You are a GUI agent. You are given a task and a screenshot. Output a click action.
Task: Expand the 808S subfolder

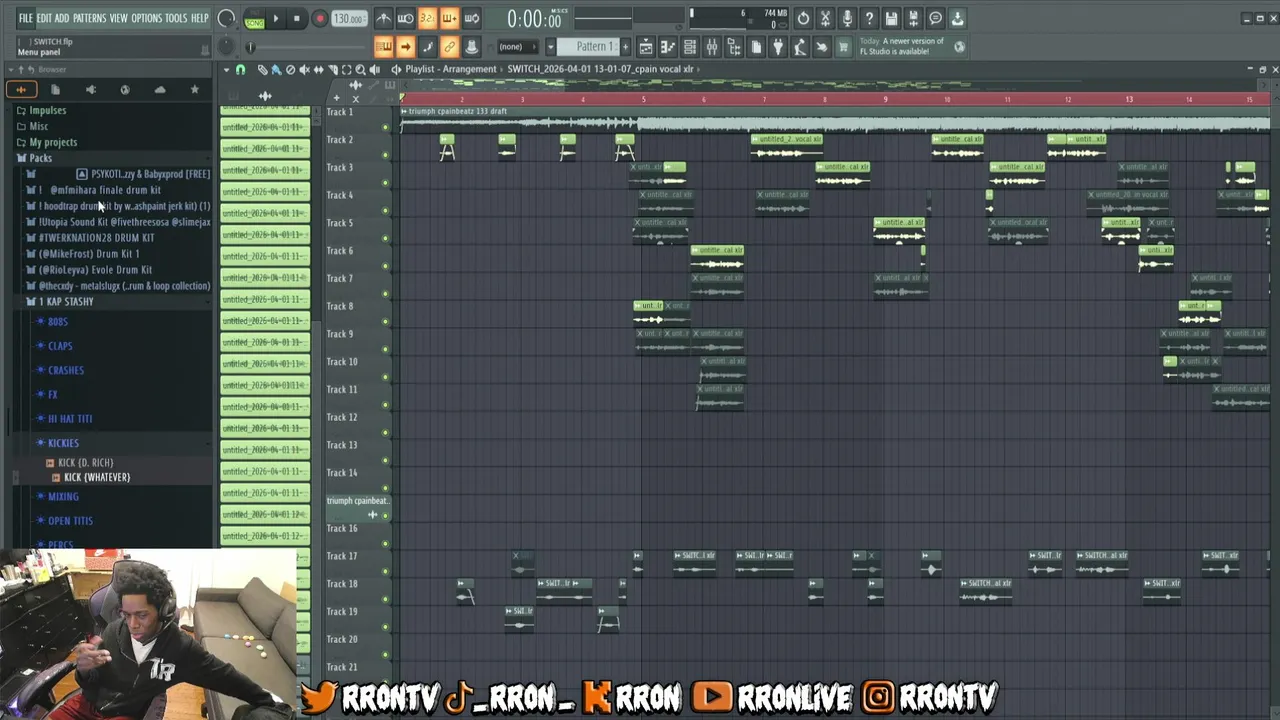pyautogui.click(x=58, y=322)
